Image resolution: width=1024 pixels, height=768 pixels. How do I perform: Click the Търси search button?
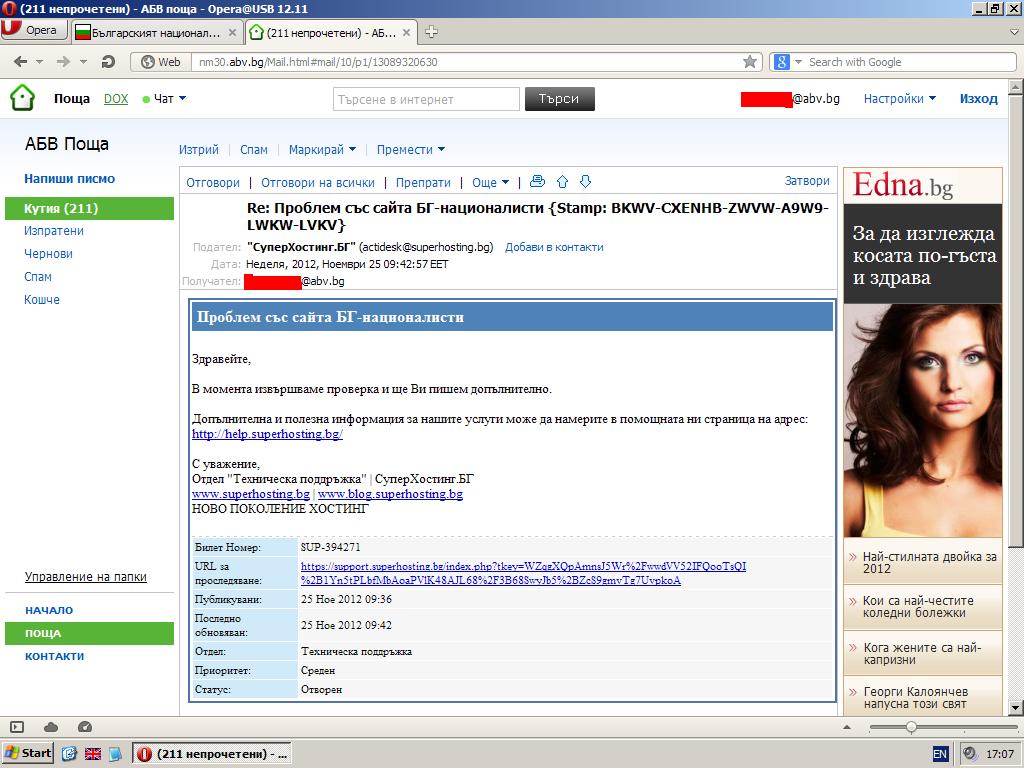click(560, 99)
